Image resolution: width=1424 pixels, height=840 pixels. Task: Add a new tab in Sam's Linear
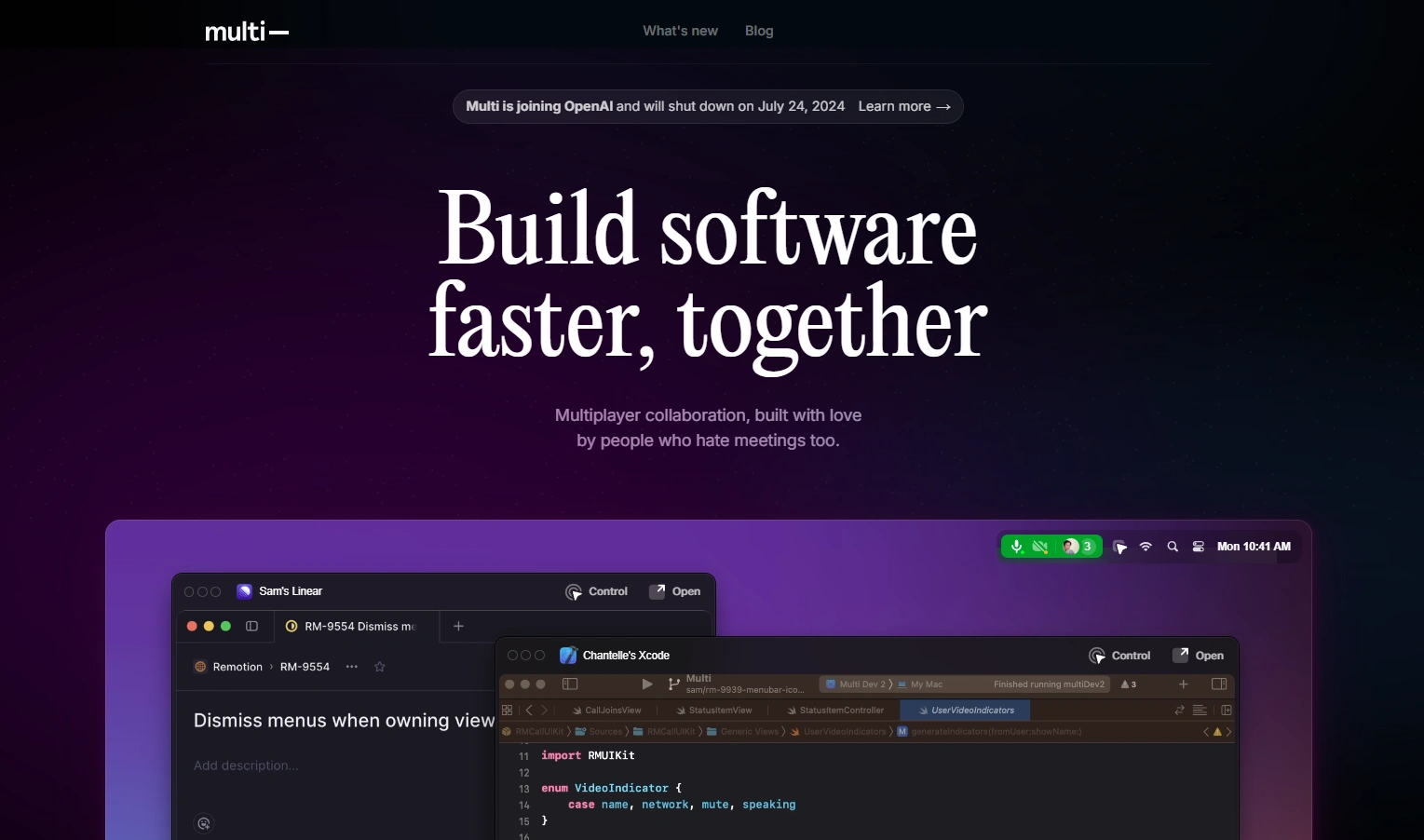[x=458, y=627]
